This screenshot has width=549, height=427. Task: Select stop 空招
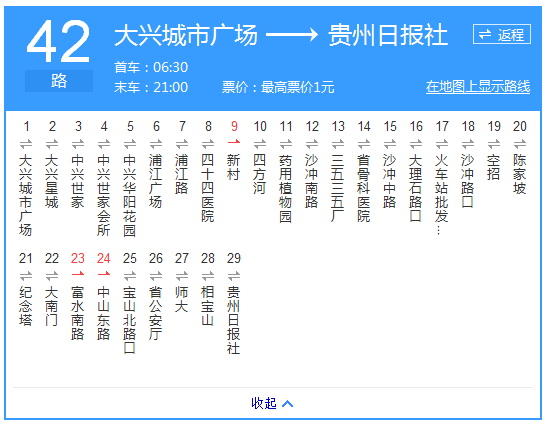click(x=494, y=167)
